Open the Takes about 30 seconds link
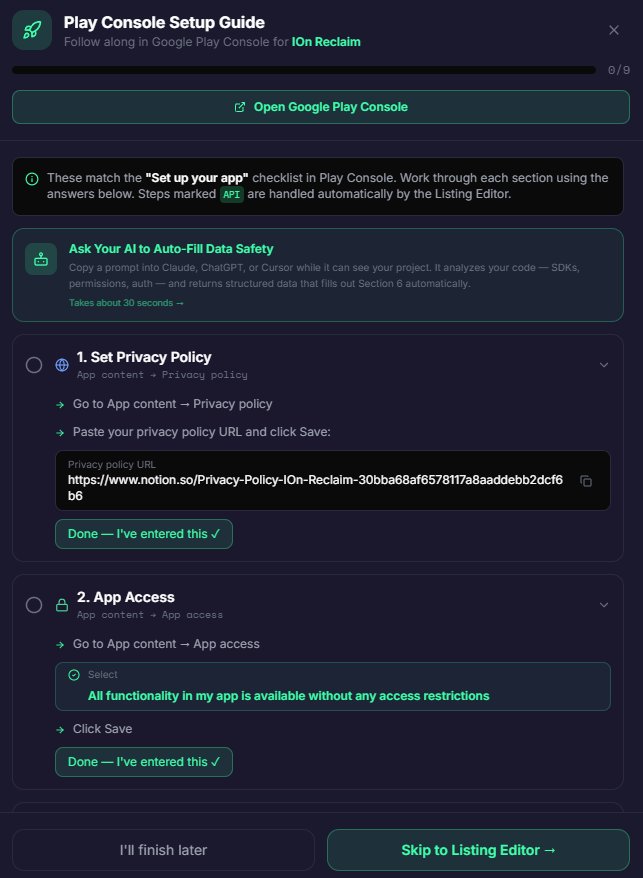Screen dimensions: 643x878 point(126,302)
